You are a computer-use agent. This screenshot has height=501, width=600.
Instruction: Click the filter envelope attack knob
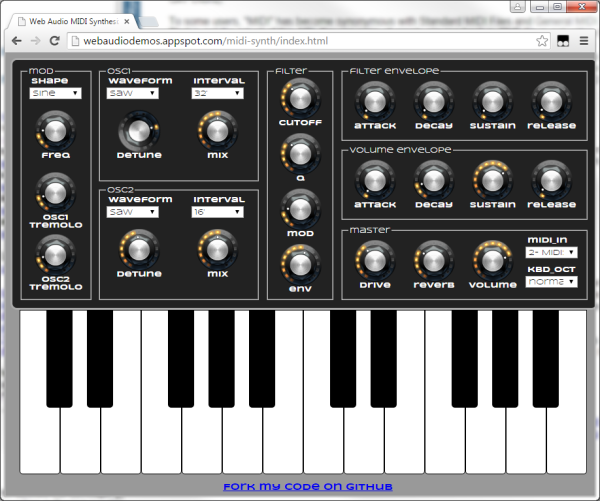[375, 101]
